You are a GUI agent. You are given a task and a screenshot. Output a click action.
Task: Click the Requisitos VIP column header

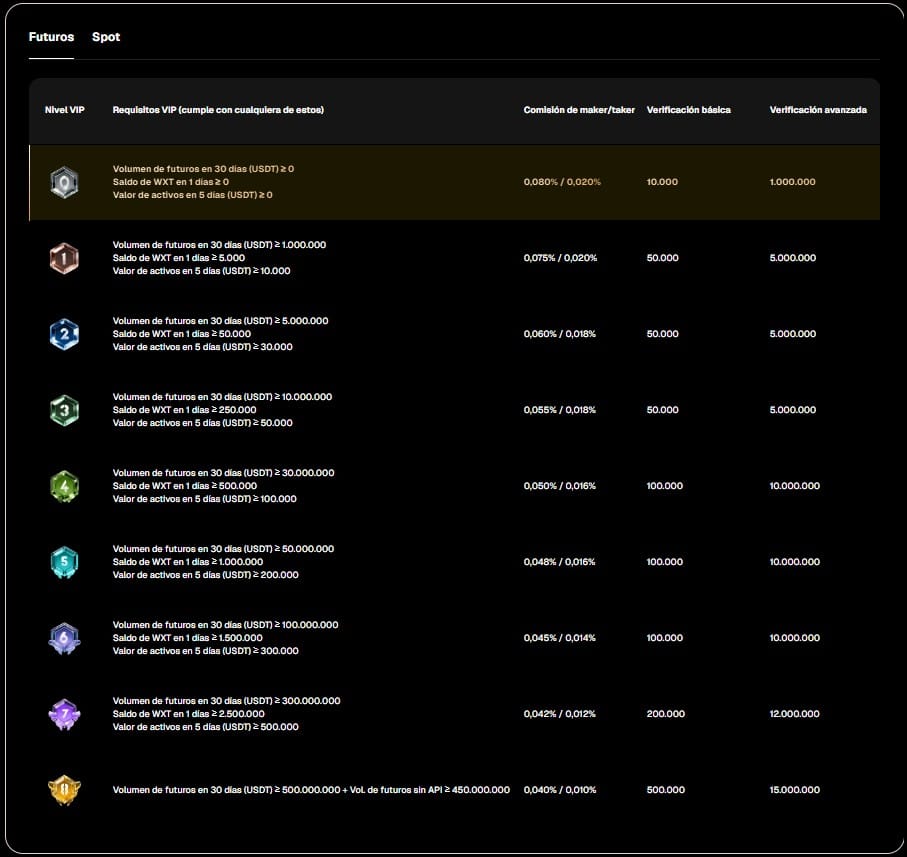click(x=218, y=110)
